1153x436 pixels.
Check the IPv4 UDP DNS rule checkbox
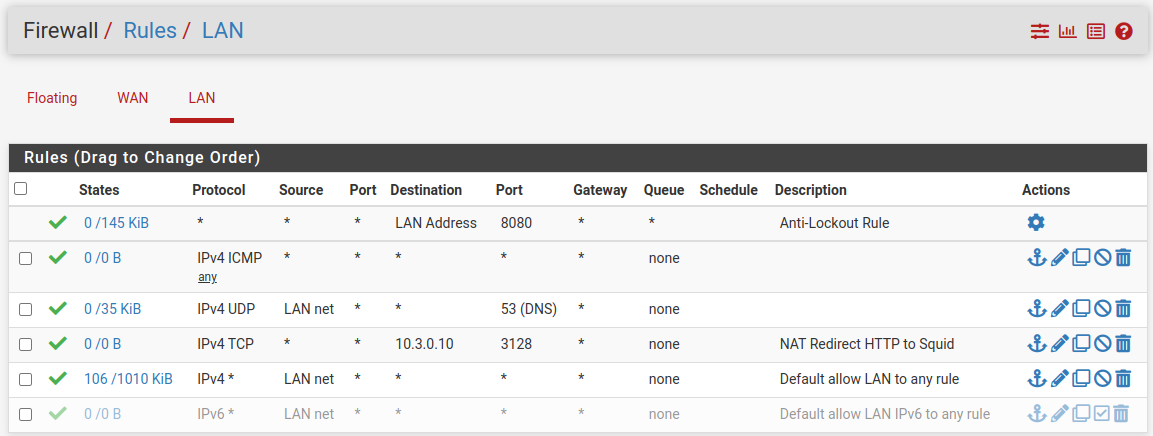(x=25, y=309)
